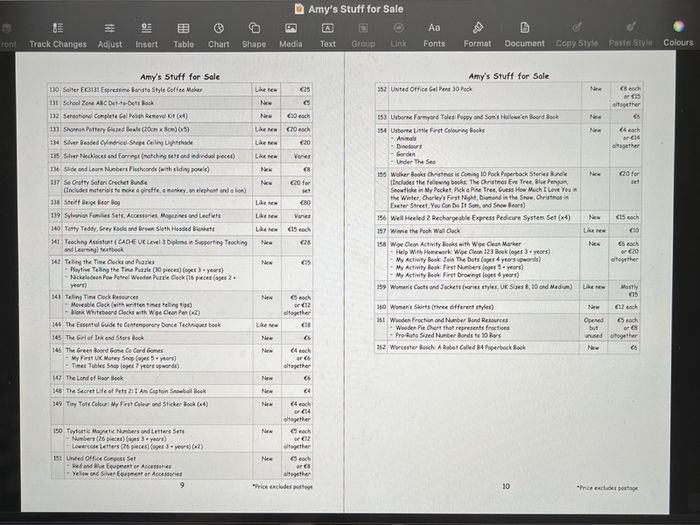Viewport: 700px width, 525px height.
Task: Click page 10 Price excludes postage footnote
Action: pyautogui.click(x=607, y=488)
